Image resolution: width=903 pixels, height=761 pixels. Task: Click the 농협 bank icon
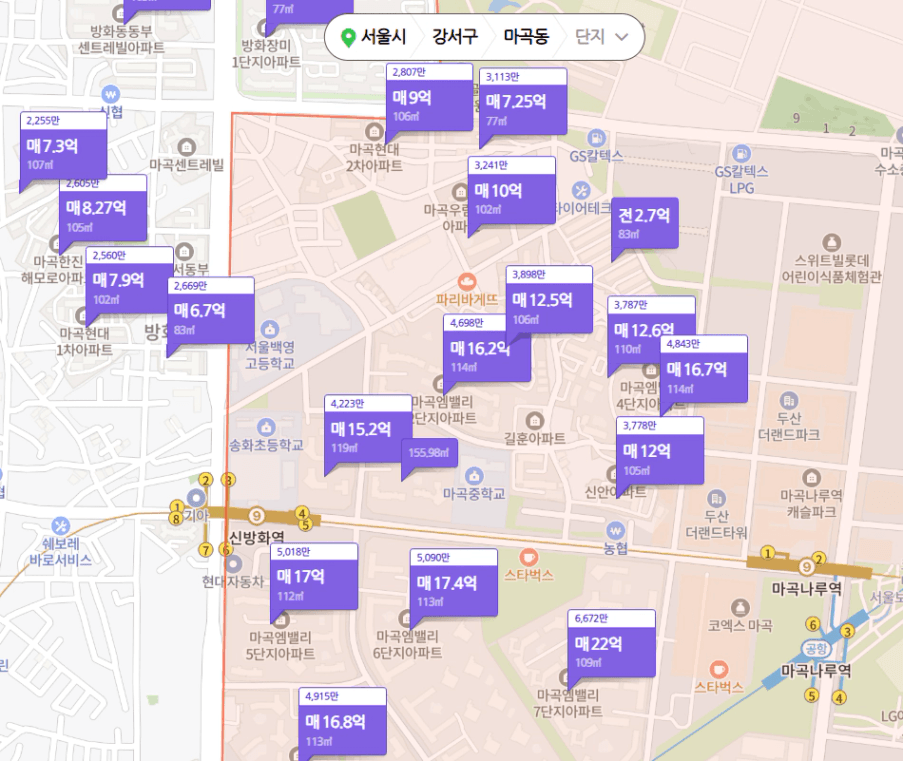[x=615, y=530]
